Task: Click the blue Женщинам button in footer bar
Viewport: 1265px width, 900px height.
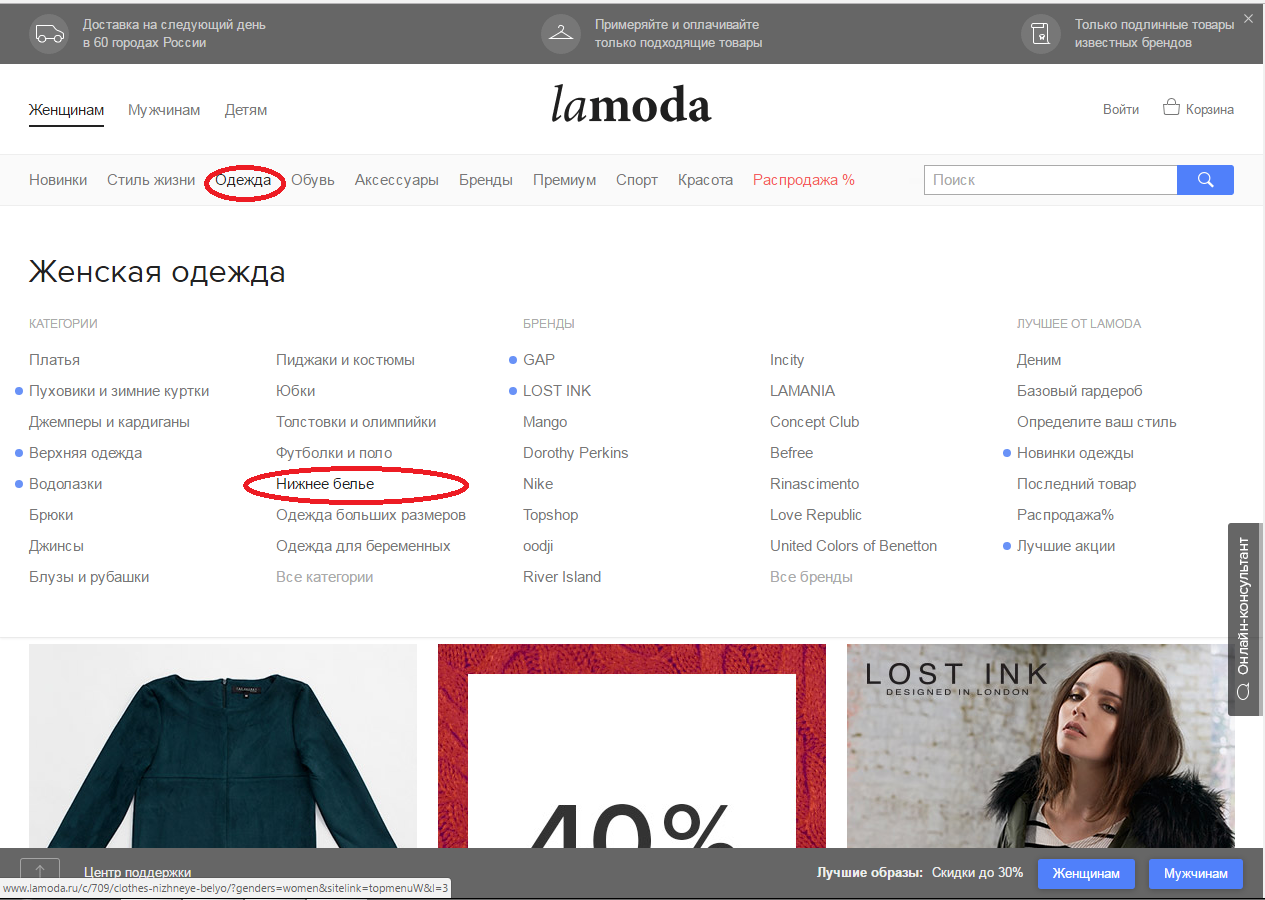Action: tap(1087, 873)
